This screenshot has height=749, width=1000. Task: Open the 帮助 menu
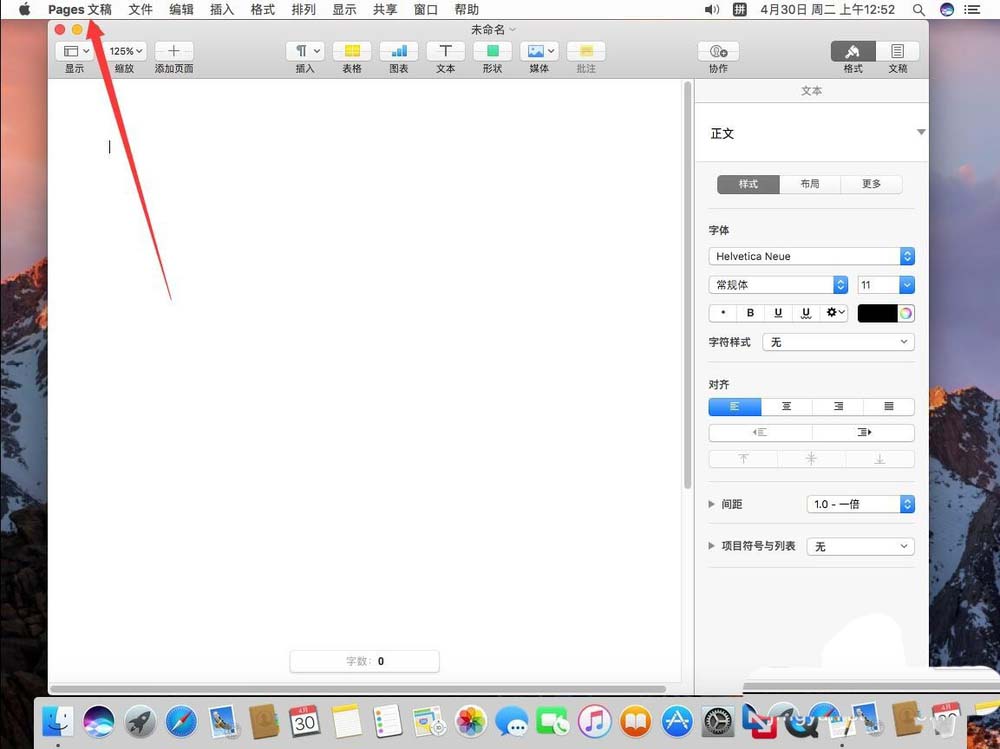pyautogui.click(x=466, y=10)
